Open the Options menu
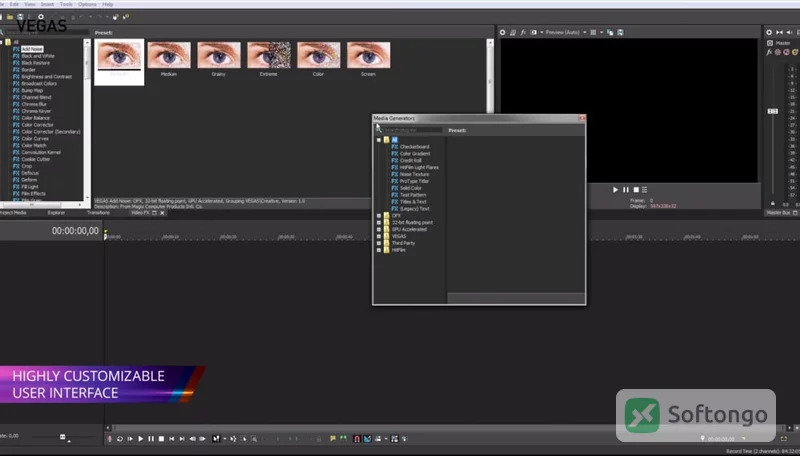 point(87,4)
